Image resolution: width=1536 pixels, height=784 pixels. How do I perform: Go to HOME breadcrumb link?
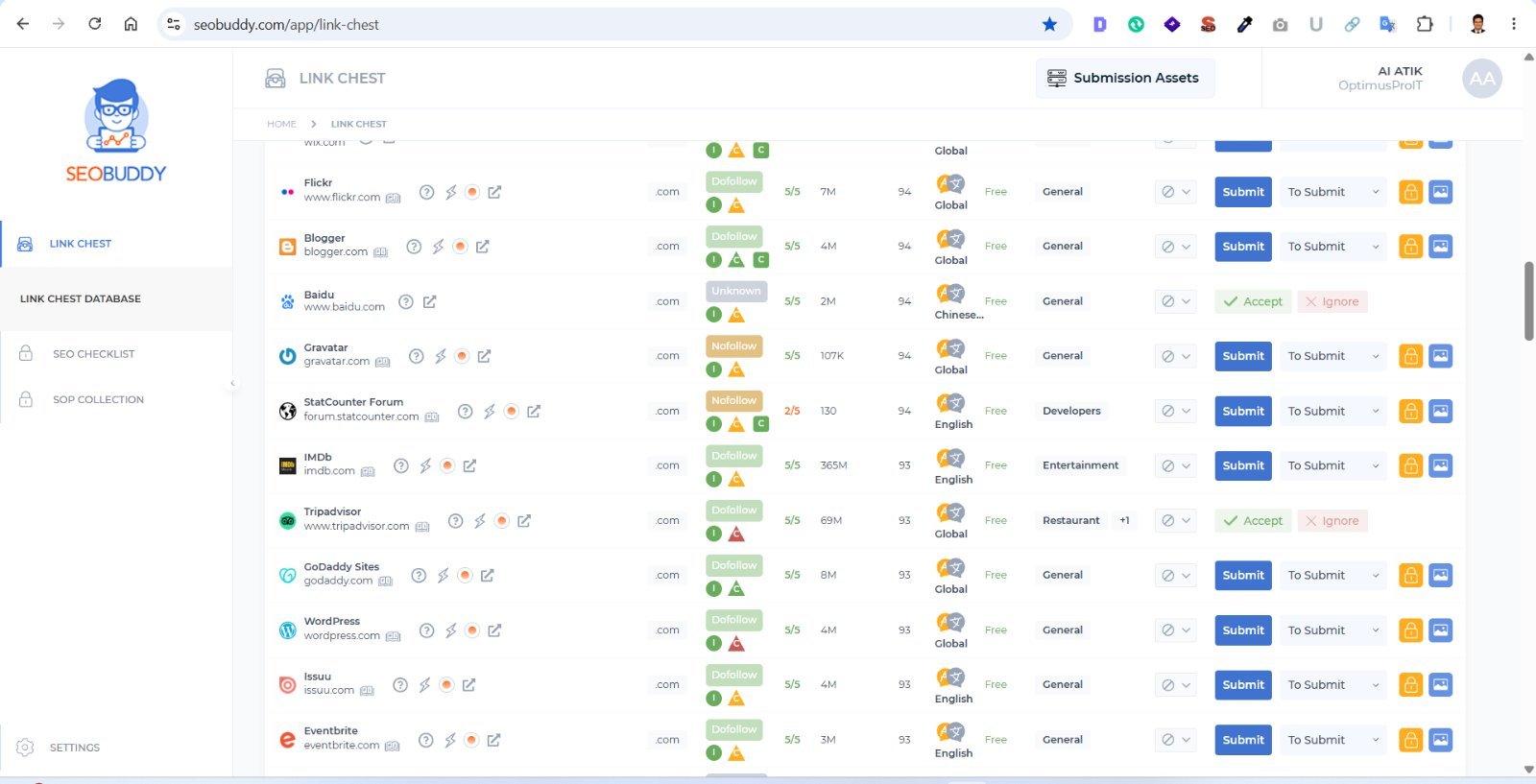[281, 124]
